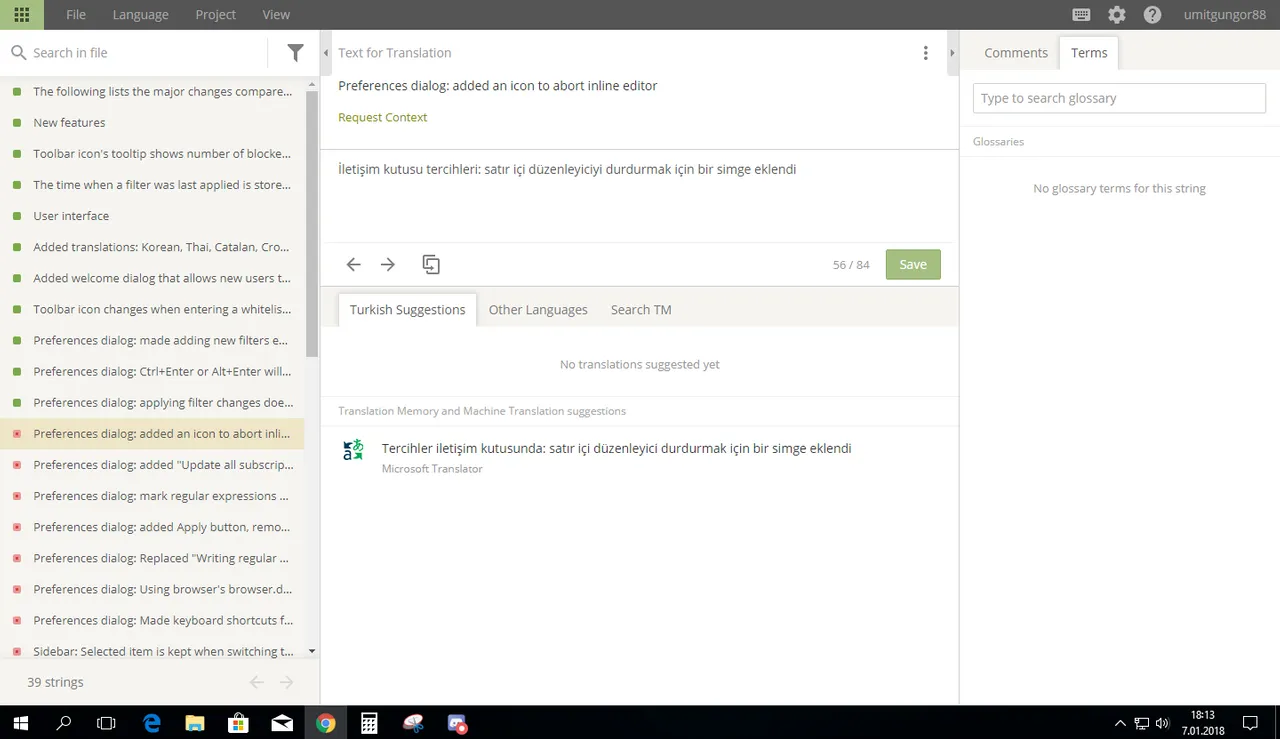Select 'Preferences dialog: made adding new filters' string
Image resolution: width=1280 pixels, height=739 pixels.
coord(152,341)
